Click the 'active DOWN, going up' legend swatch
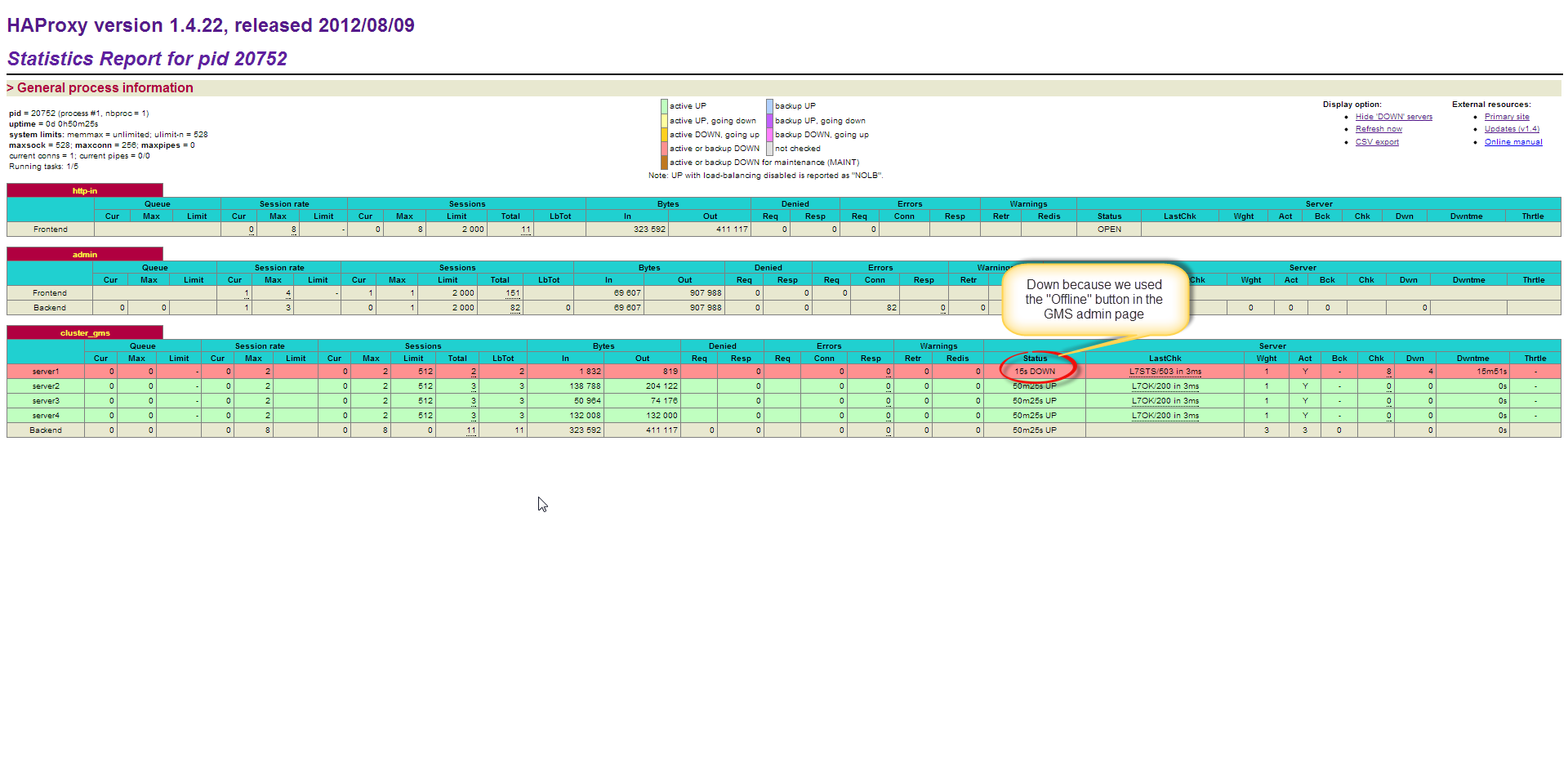This screenshot has height=780, width=1568. [664, 135]
